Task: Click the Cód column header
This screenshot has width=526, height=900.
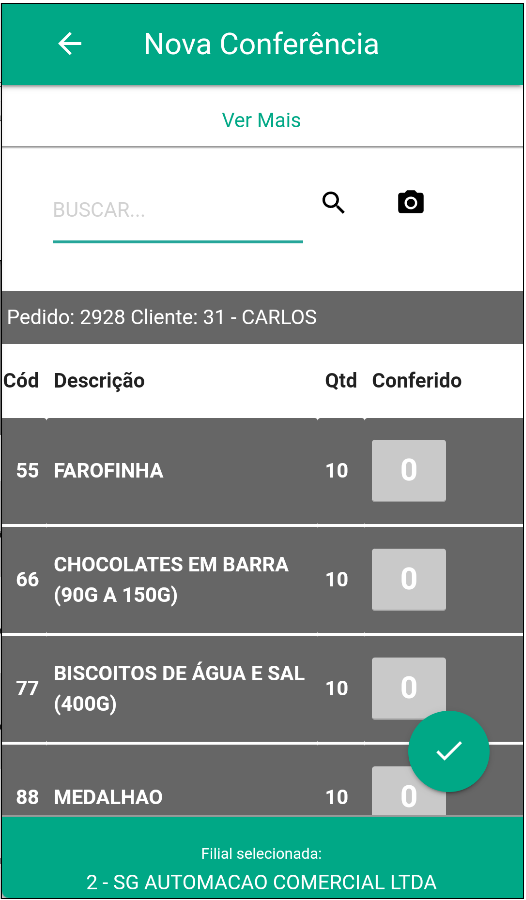Action: (21, 381)
